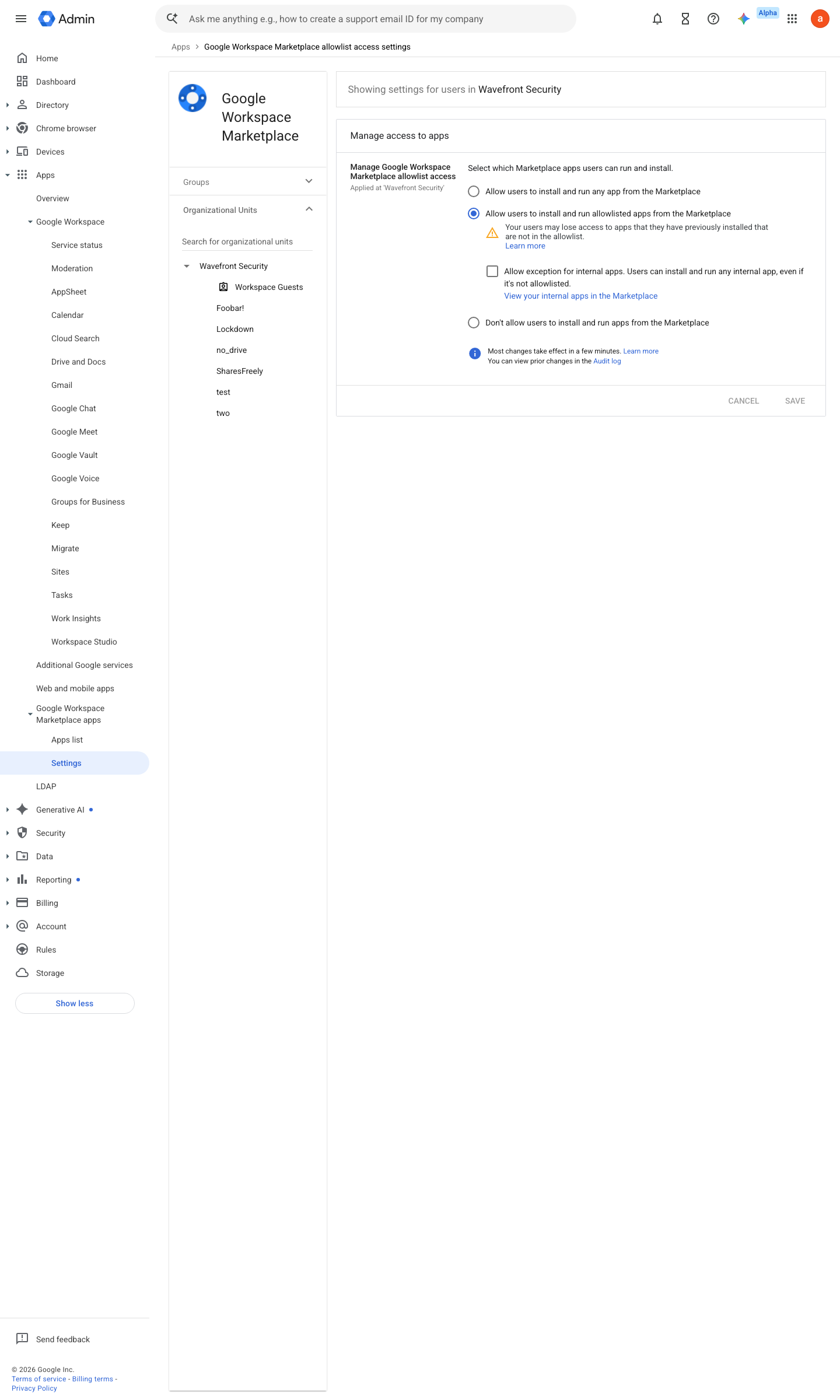Select the Lockdown organizational unit
This screenshot has height=1400, width=840.
coord(235,329)
